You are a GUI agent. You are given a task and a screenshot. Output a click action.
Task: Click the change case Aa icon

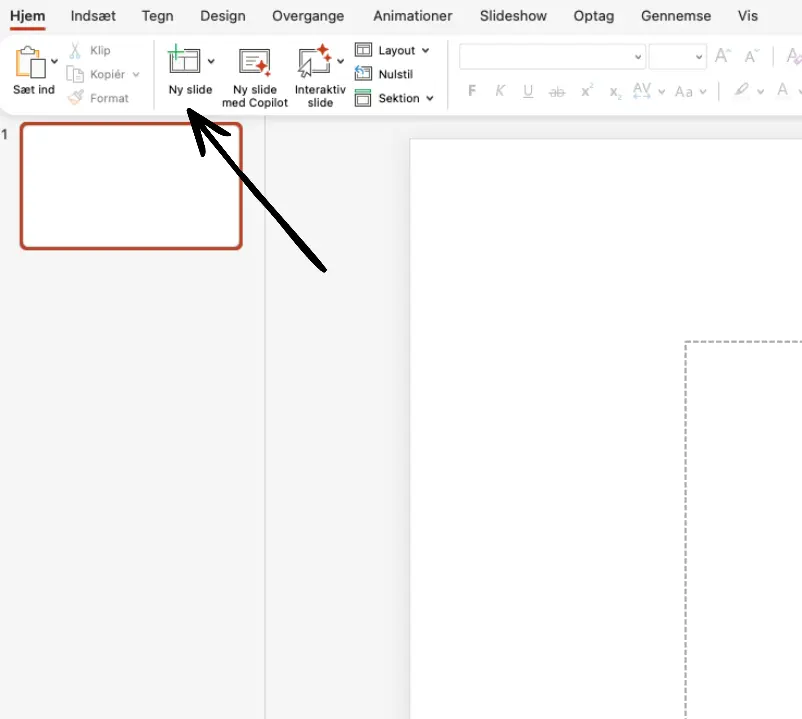[x=683, y=92]
